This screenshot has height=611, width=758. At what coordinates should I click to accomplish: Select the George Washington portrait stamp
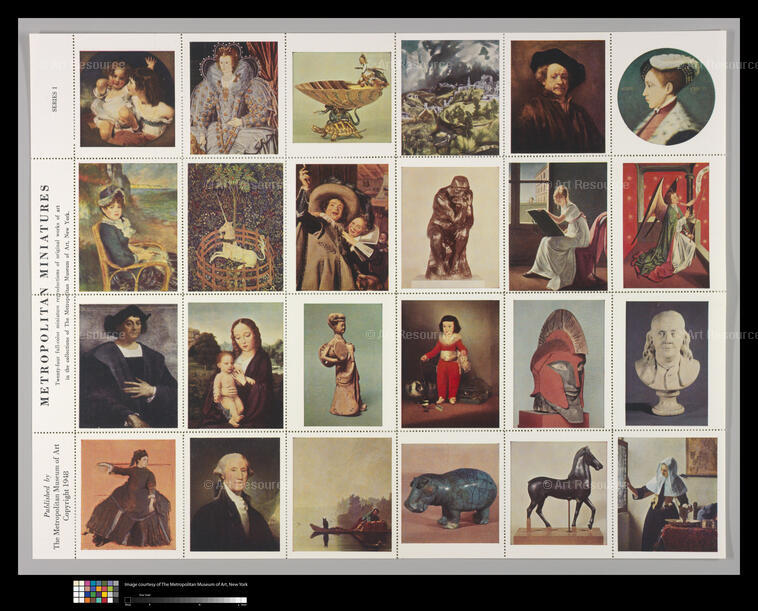click(235, 495)
